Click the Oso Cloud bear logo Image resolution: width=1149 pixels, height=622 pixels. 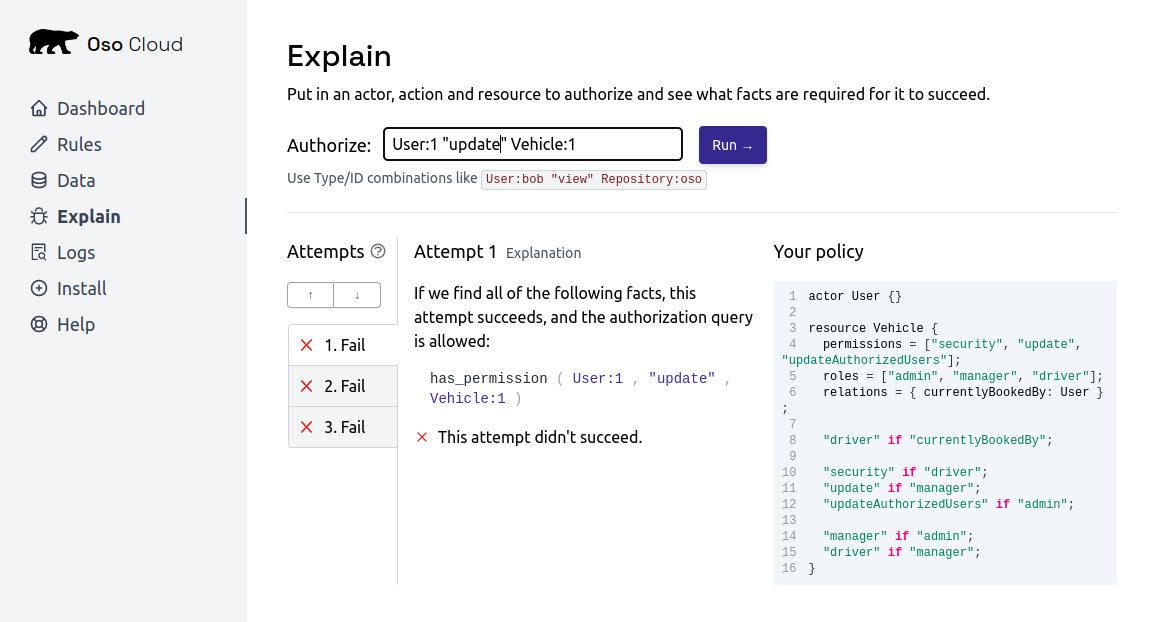pos(52,40)
